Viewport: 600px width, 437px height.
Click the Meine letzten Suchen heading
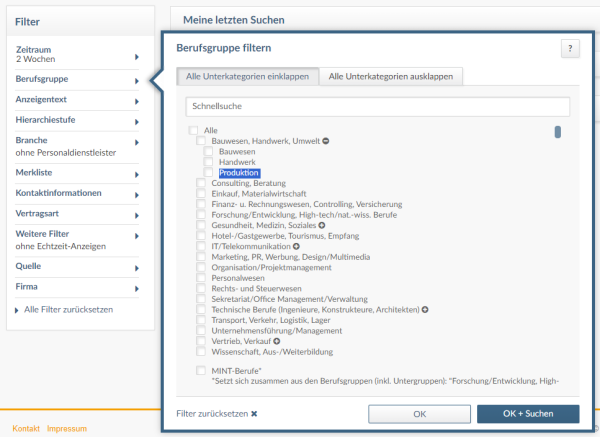tap(234, 20)
